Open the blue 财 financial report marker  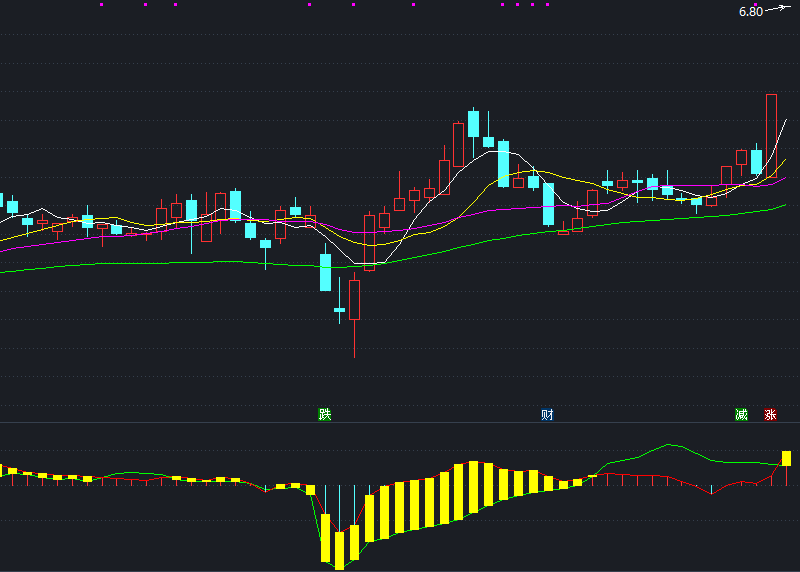click(547, 414)
